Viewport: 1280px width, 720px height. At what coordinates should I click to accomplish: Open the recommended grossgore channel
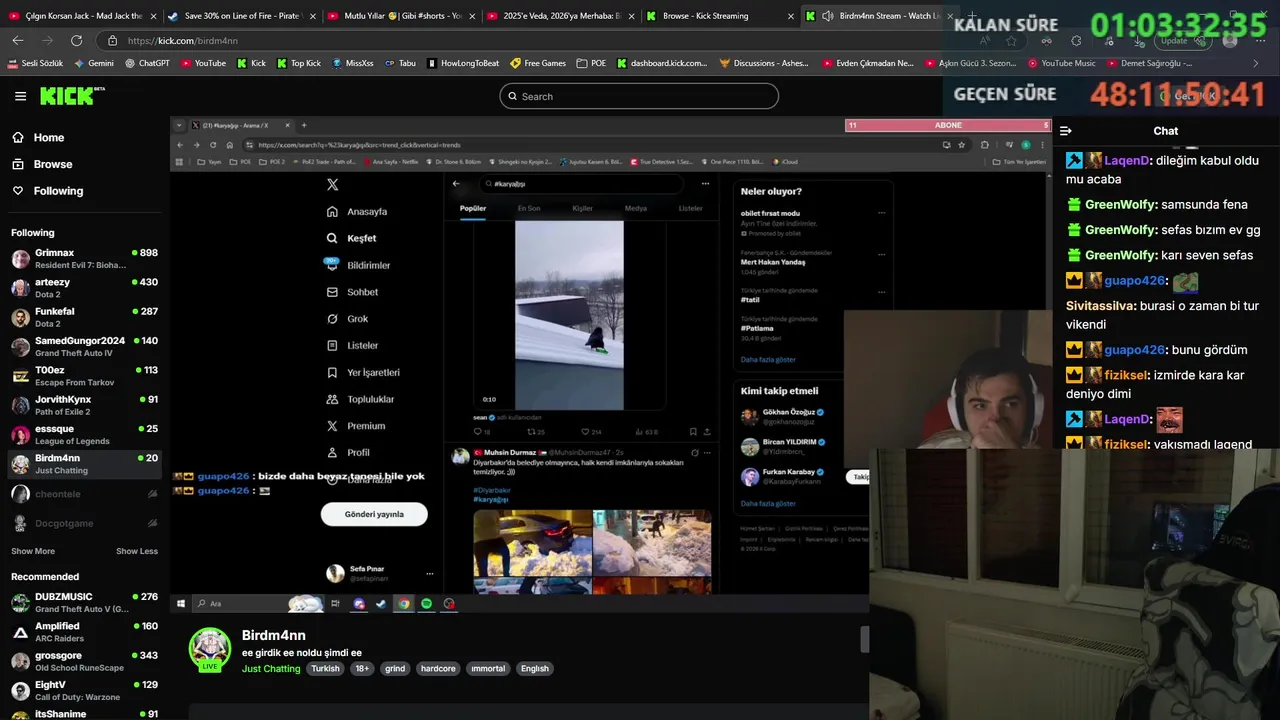(84, 662)
